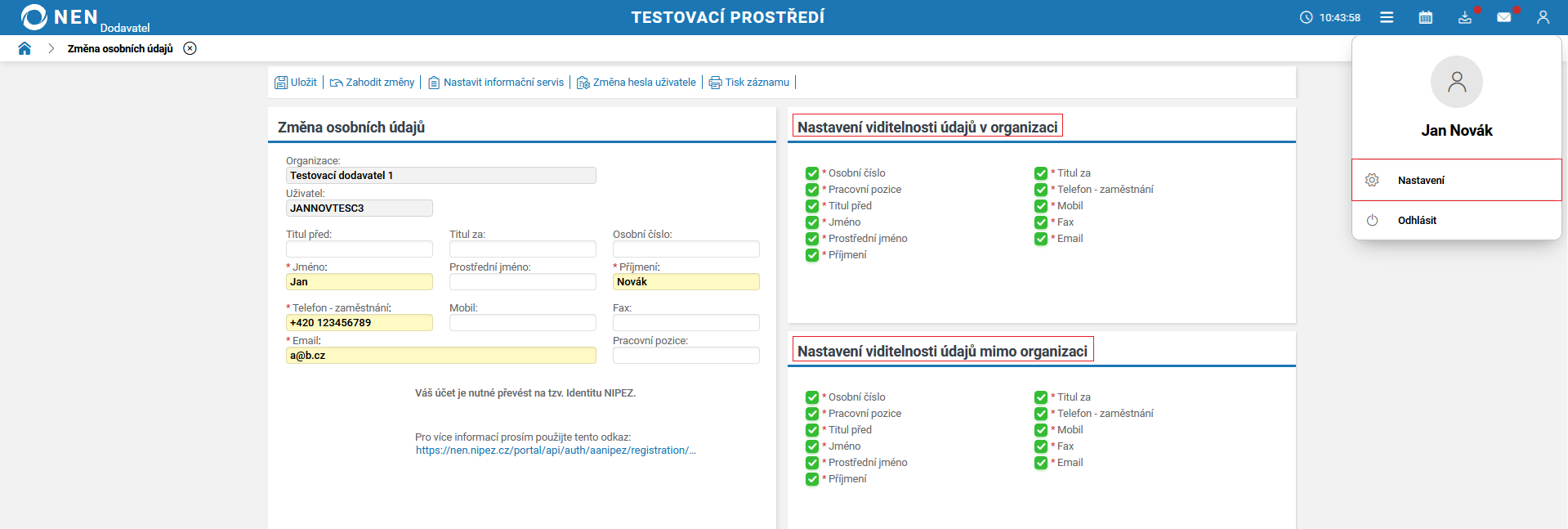Toggle Mobil checkbox in organization visibility

(1041, 206)
